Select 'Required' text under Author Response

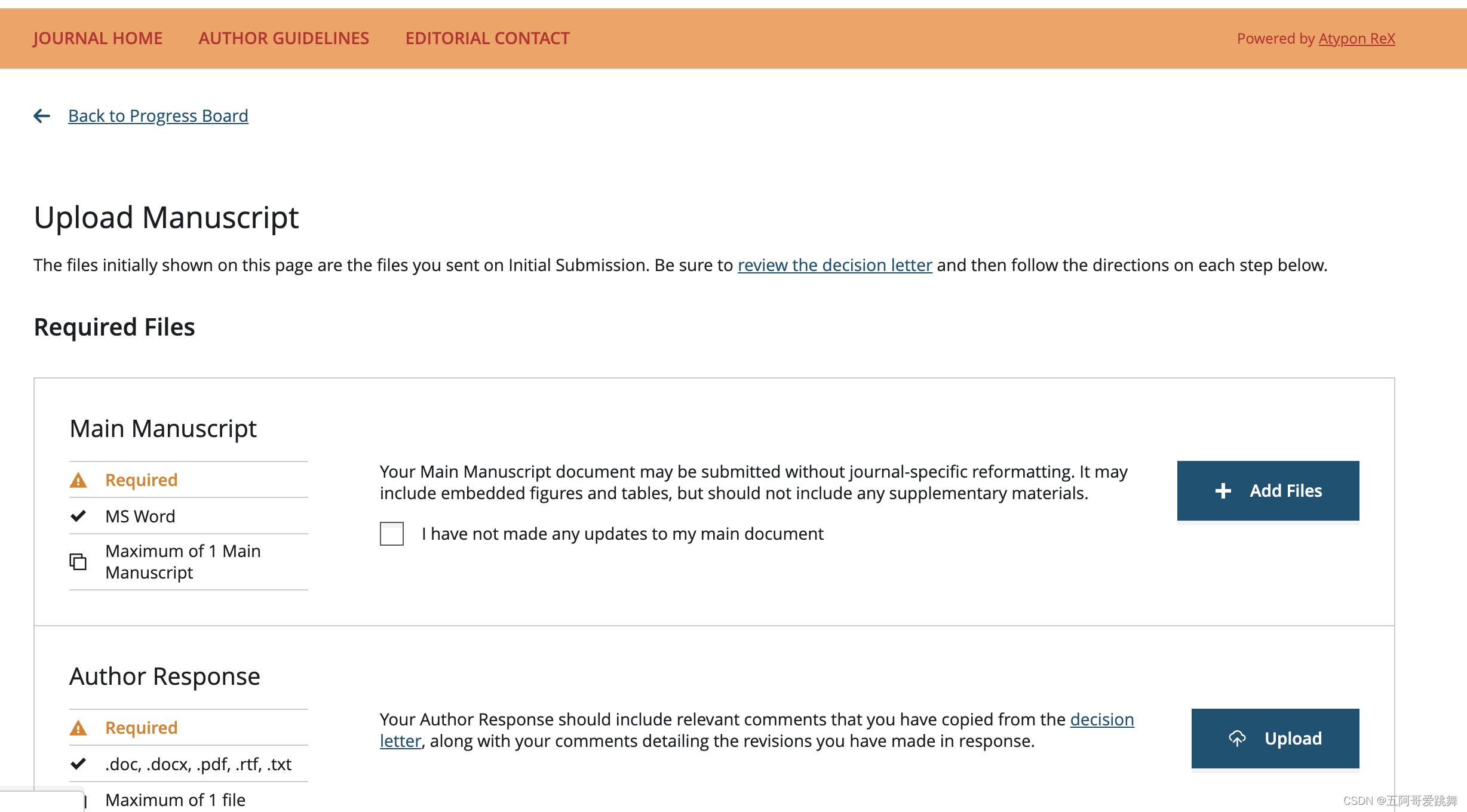pos(142,728)
